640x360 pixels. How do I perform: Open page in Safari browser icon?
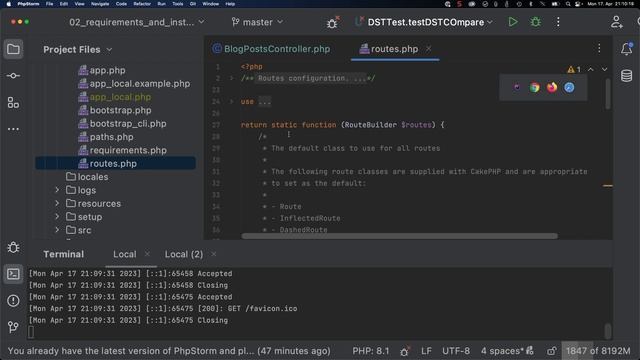[569, 87]
